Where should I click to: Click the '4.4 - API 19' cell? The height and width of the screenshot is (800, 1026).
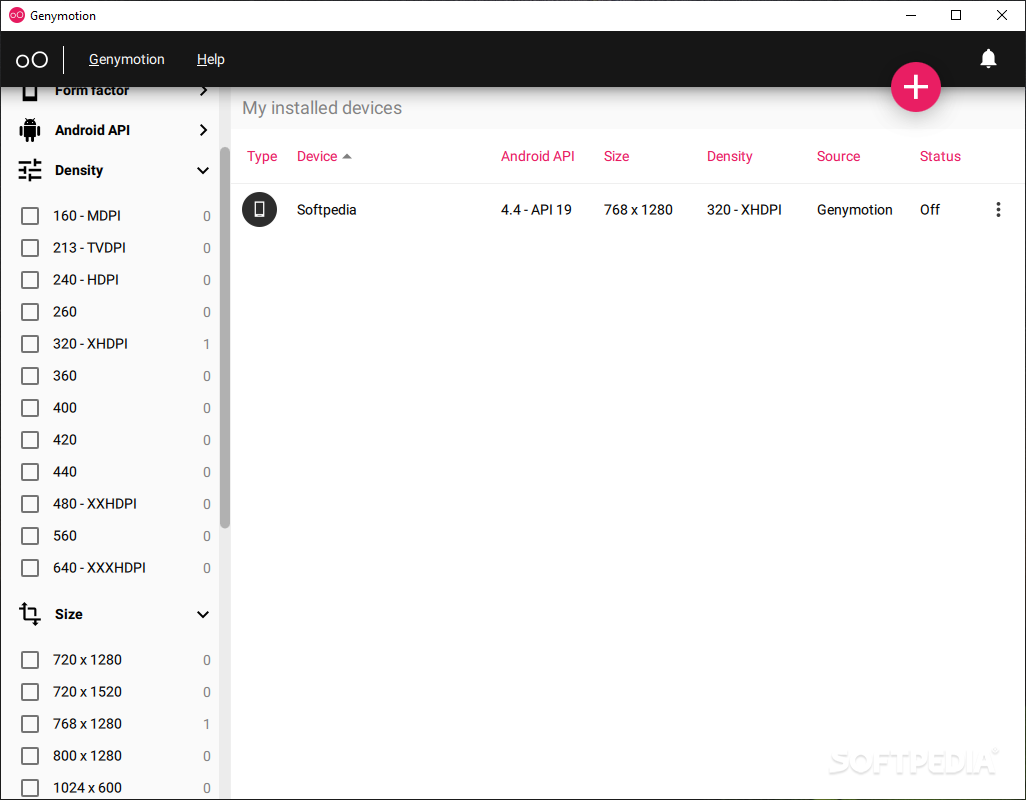pos(536,210)
